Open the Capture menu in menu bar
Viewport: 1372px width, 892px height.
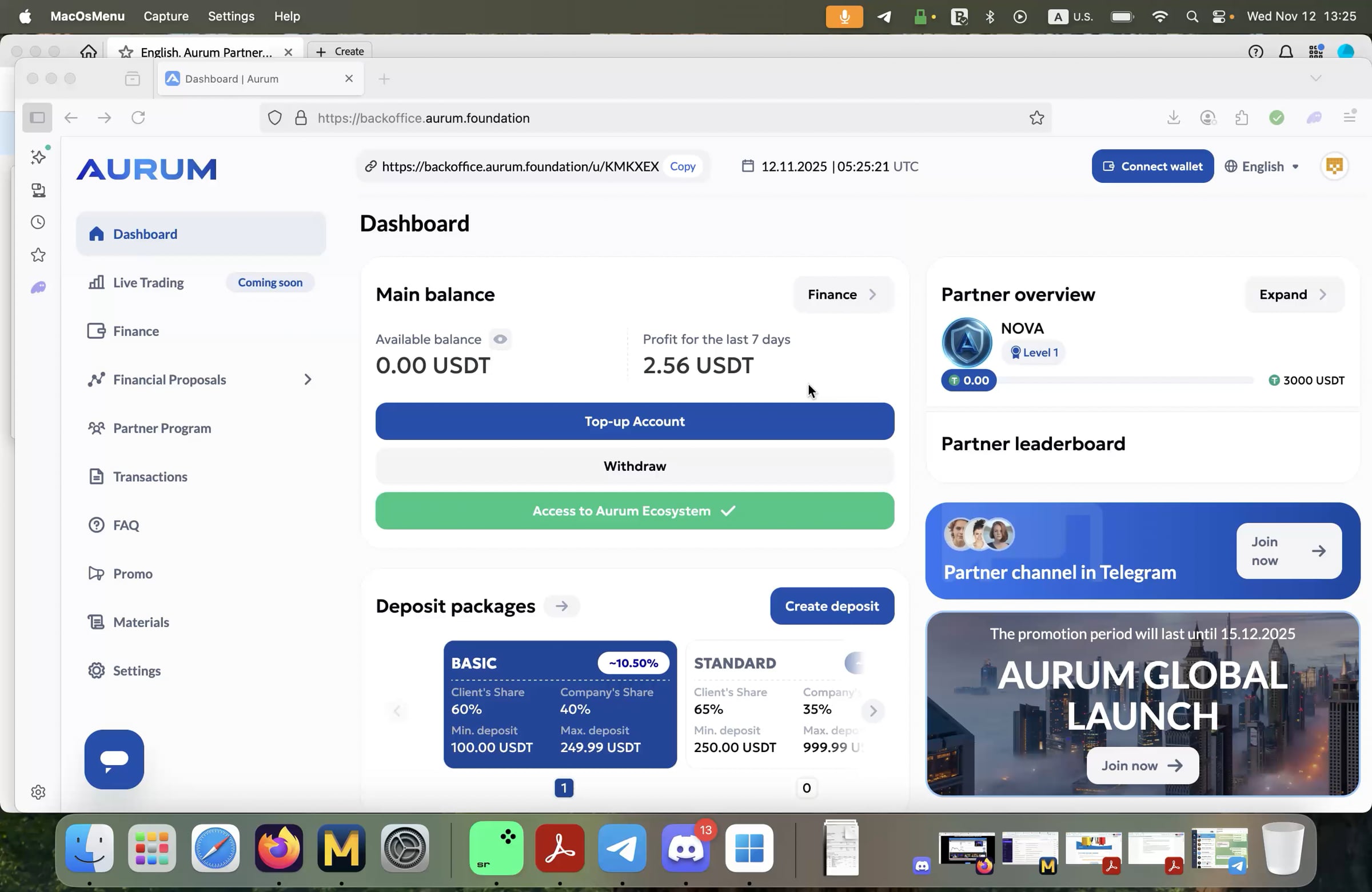(x=166, y=17)
